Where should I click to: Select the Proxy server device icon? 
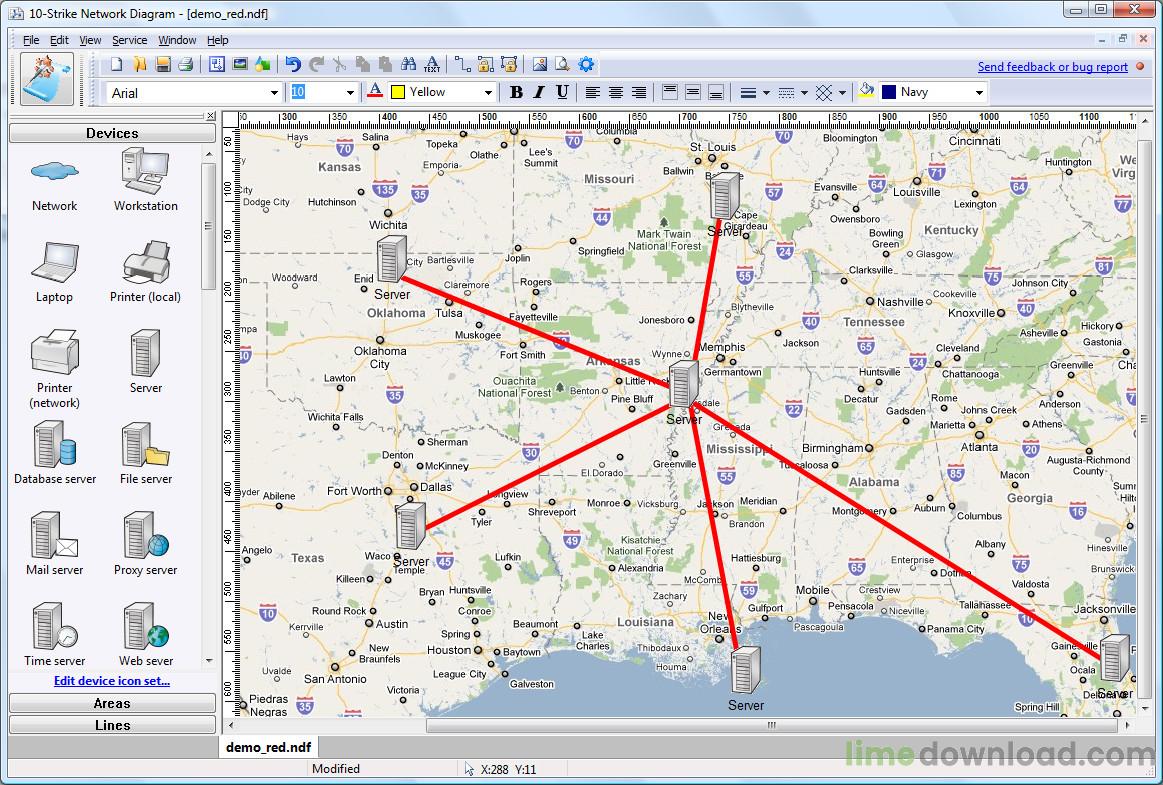coord(145,535)
